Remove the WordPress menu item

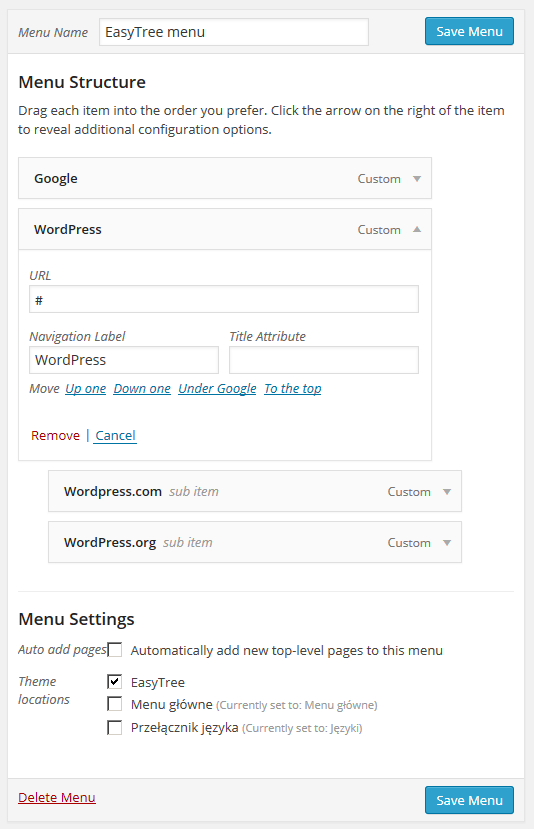point(55,435)
